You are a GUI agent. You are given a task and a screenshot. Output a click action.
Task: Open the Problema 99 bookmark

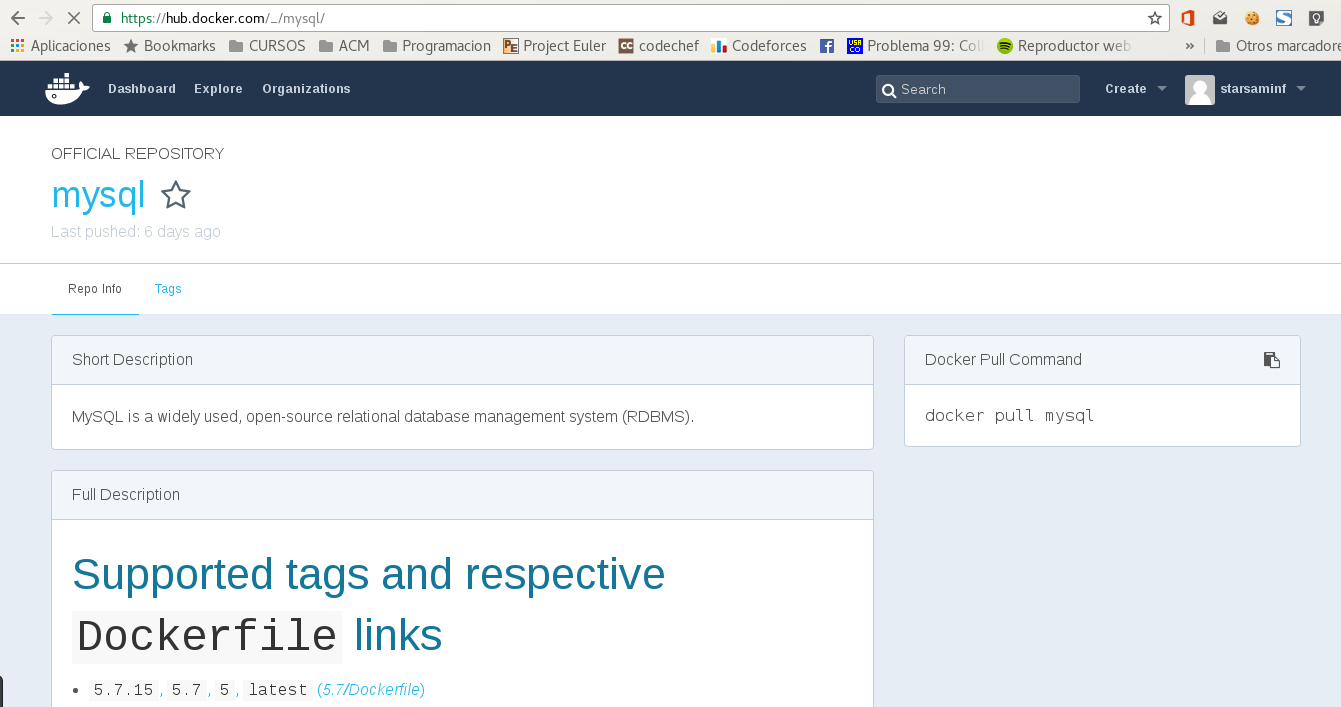coord(916,46)
